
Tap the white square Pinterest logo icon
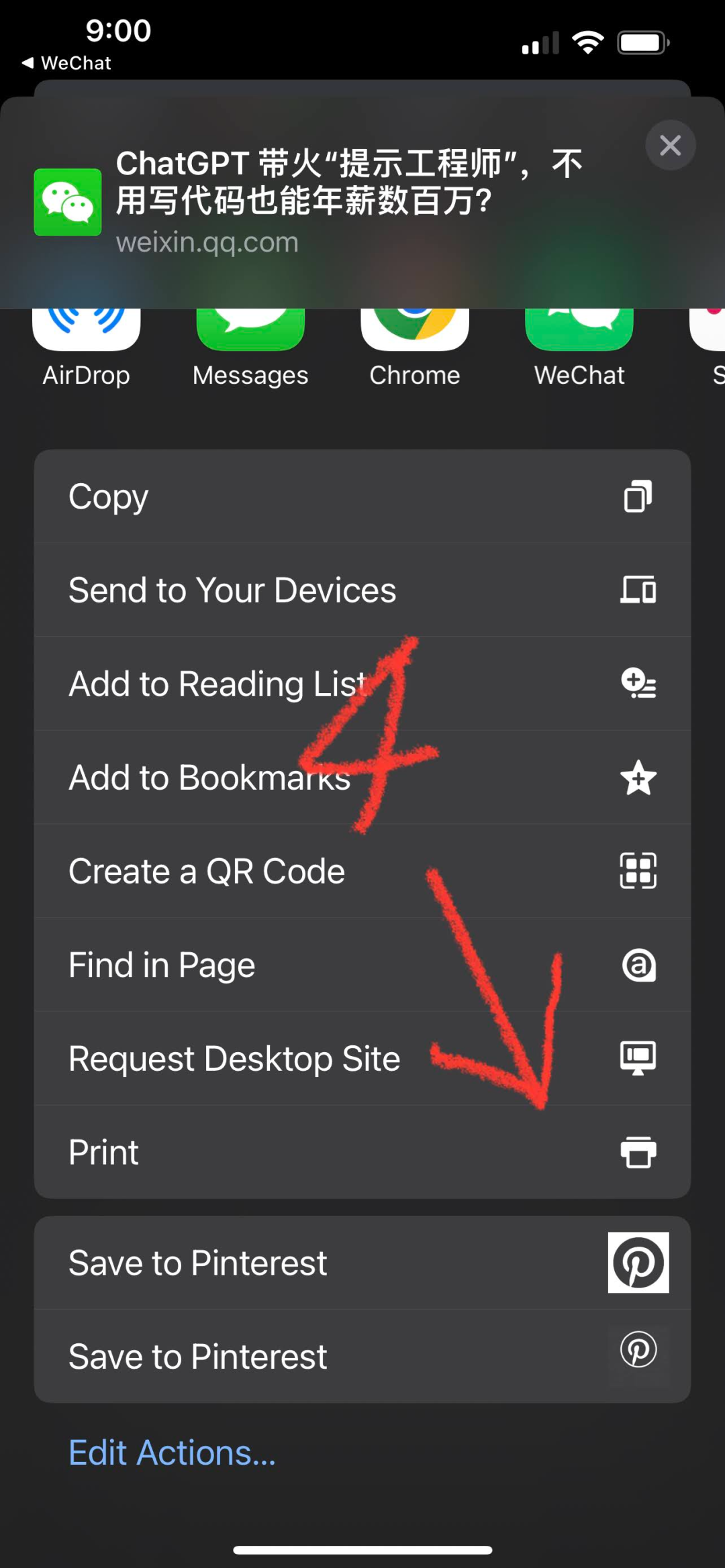(638, 1262)
